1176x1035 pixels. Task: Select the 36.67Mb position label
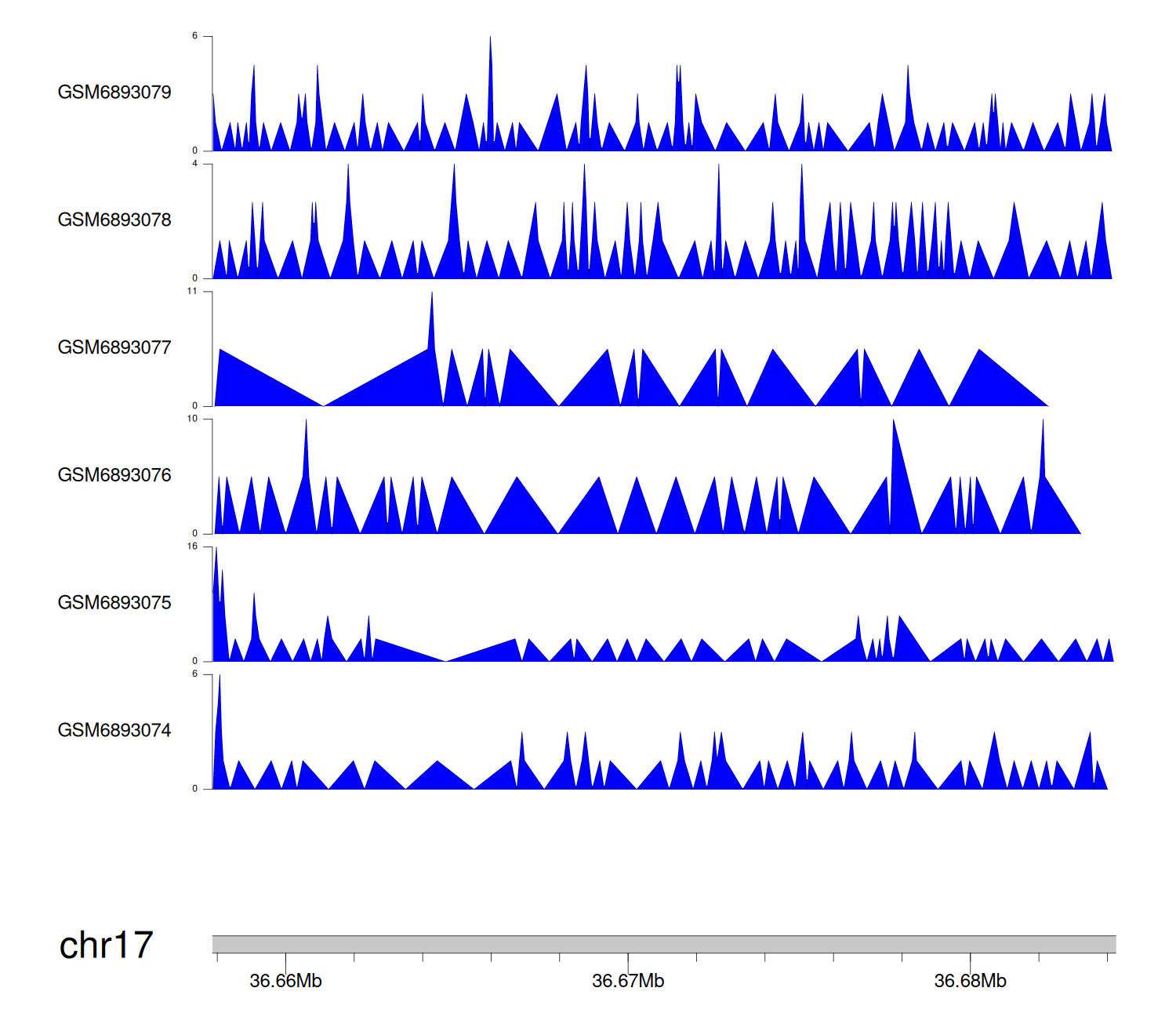coord(628,982)
